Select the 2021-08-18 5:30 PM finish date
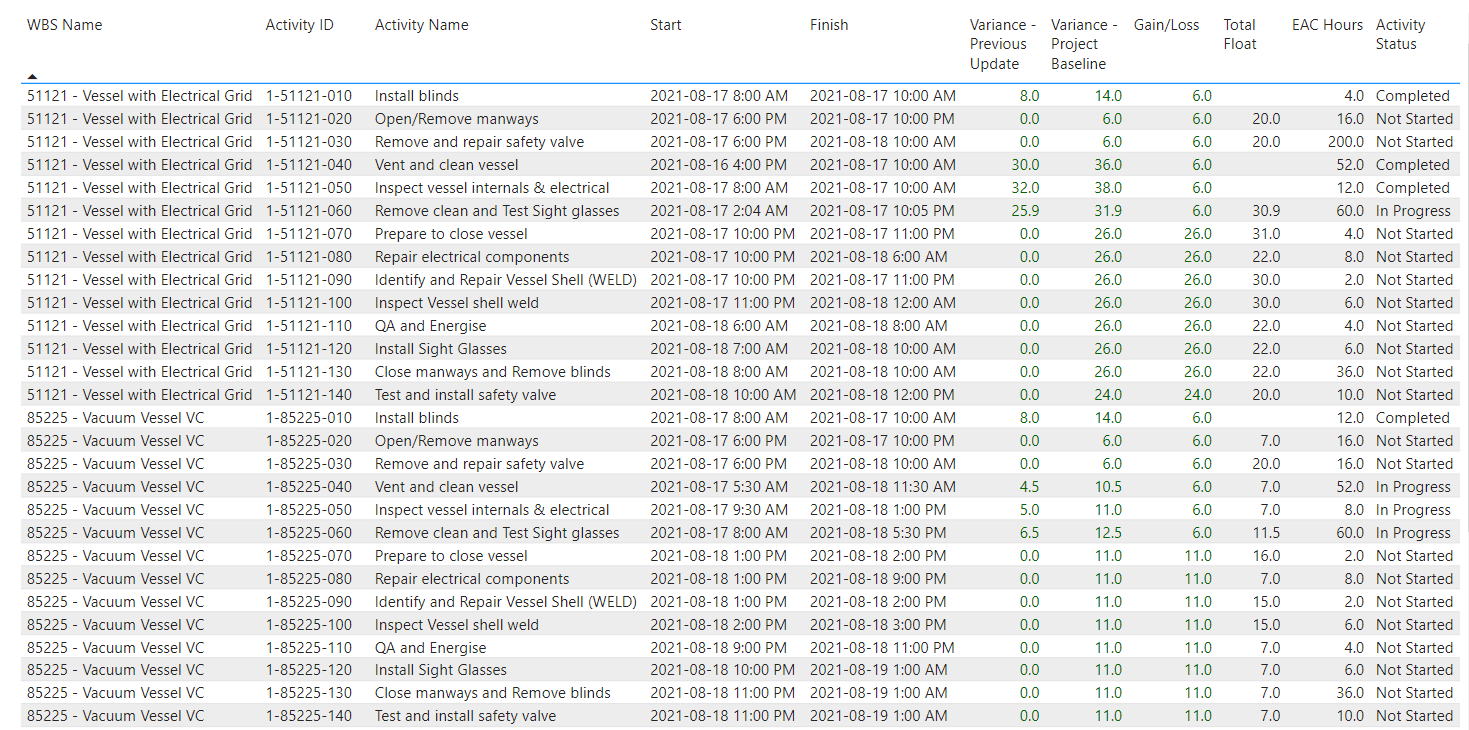Image resolution: width=1469 pixels, height=730 pixels. (877, 533)
